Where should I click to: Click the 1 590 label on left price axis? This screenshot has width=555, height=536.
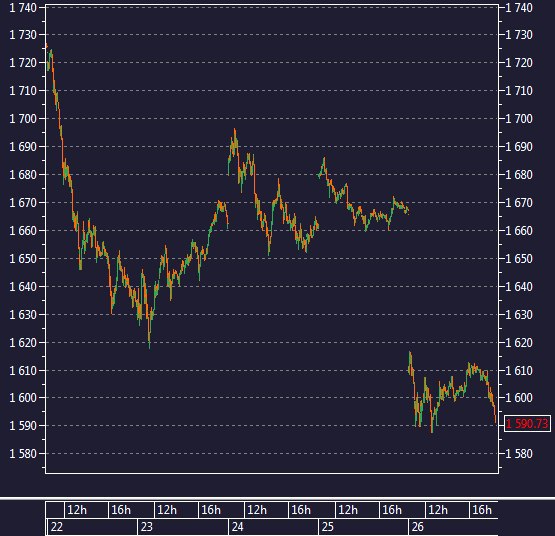click(x=23, y=426)
